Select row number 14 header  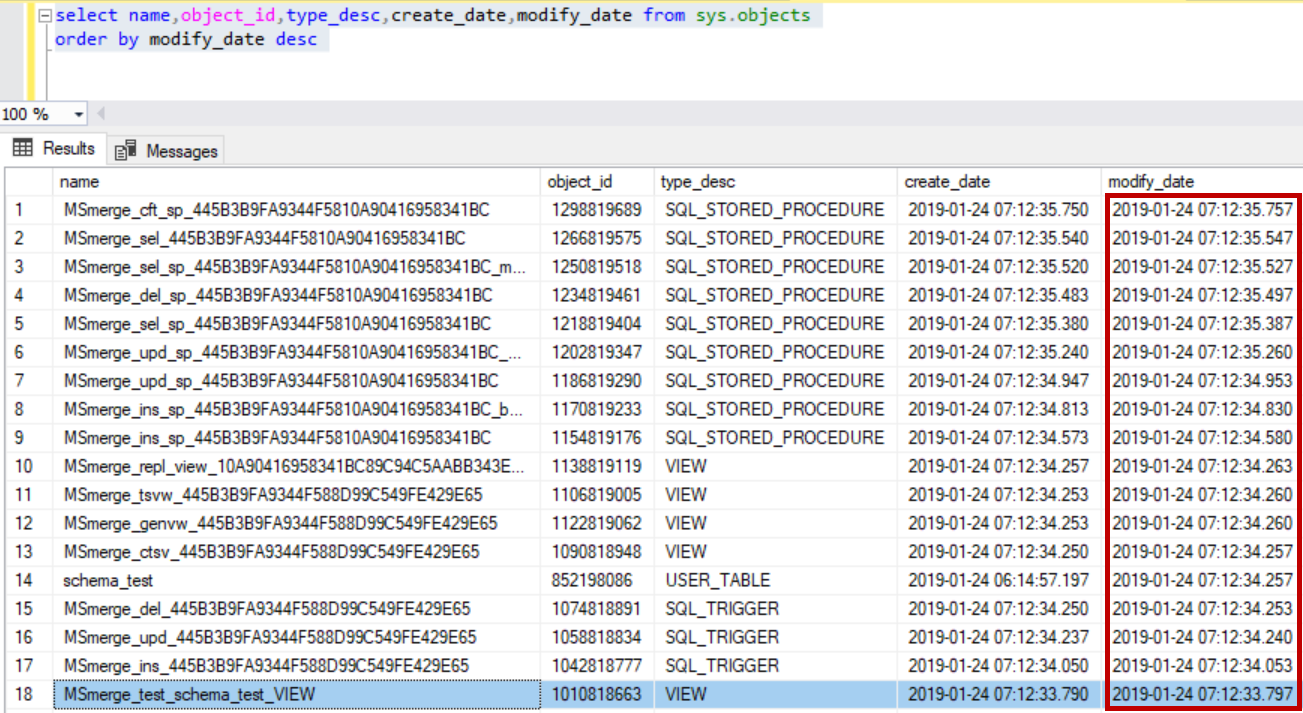[28, 580]
